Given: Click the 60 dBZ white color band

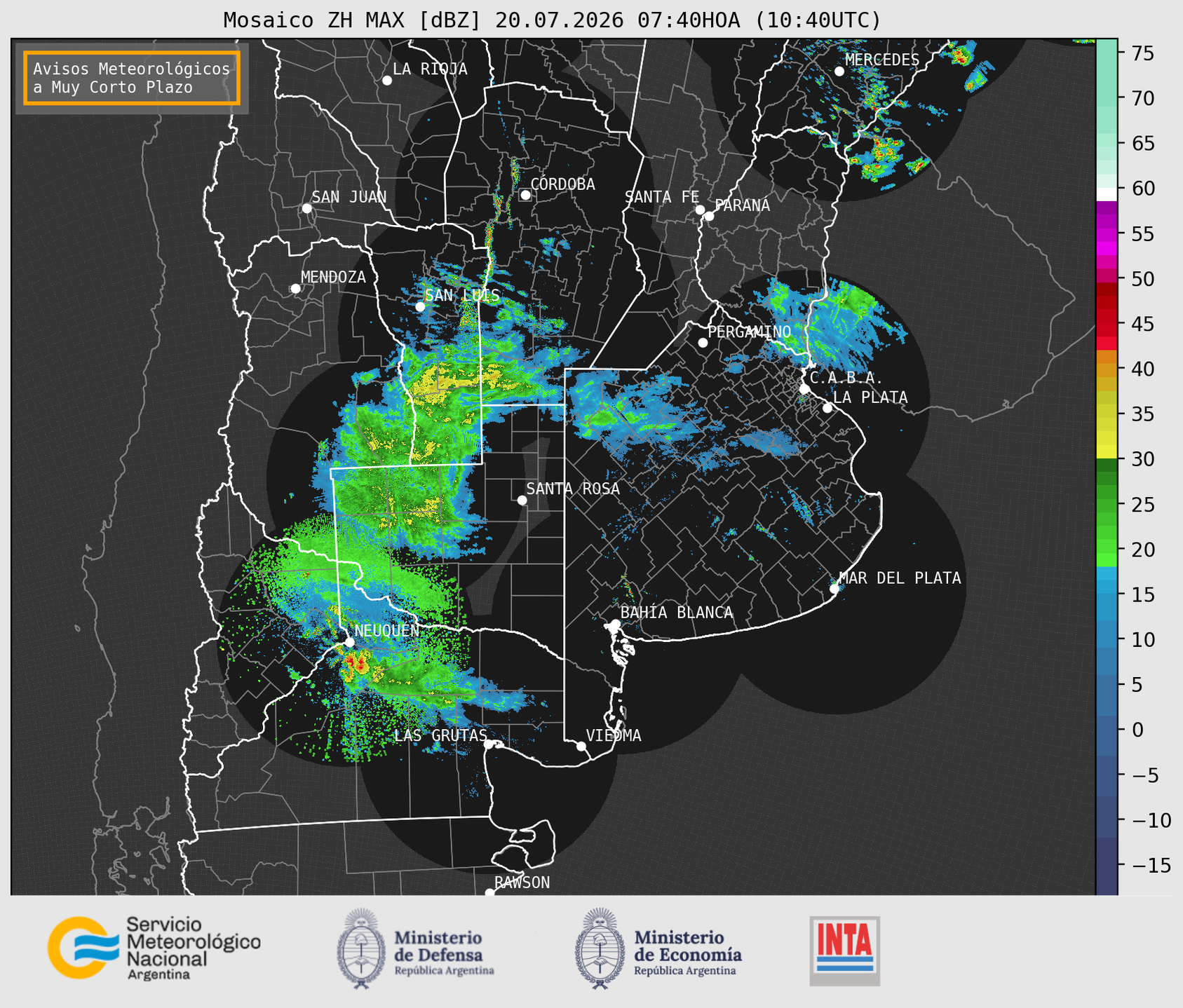Looking at the screenshot, I should [1107, 194].
